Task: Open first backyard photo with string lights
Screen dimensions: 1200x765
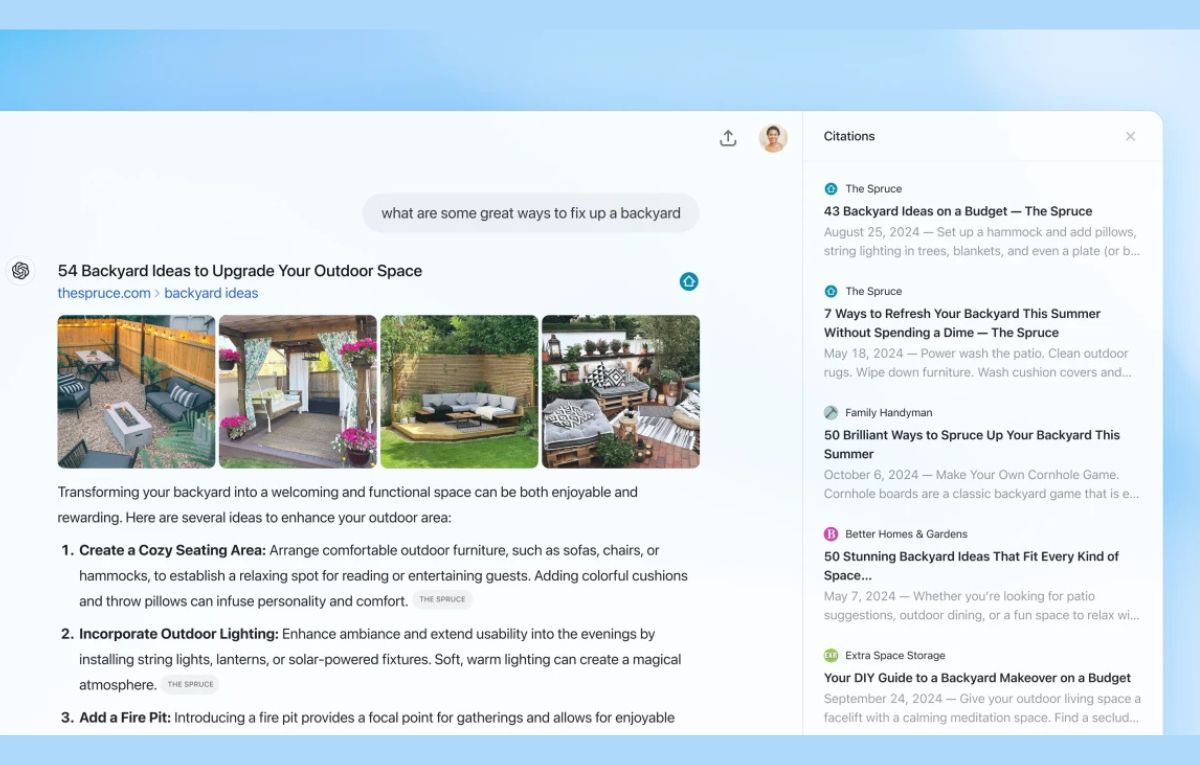Action: pos(136,392)
